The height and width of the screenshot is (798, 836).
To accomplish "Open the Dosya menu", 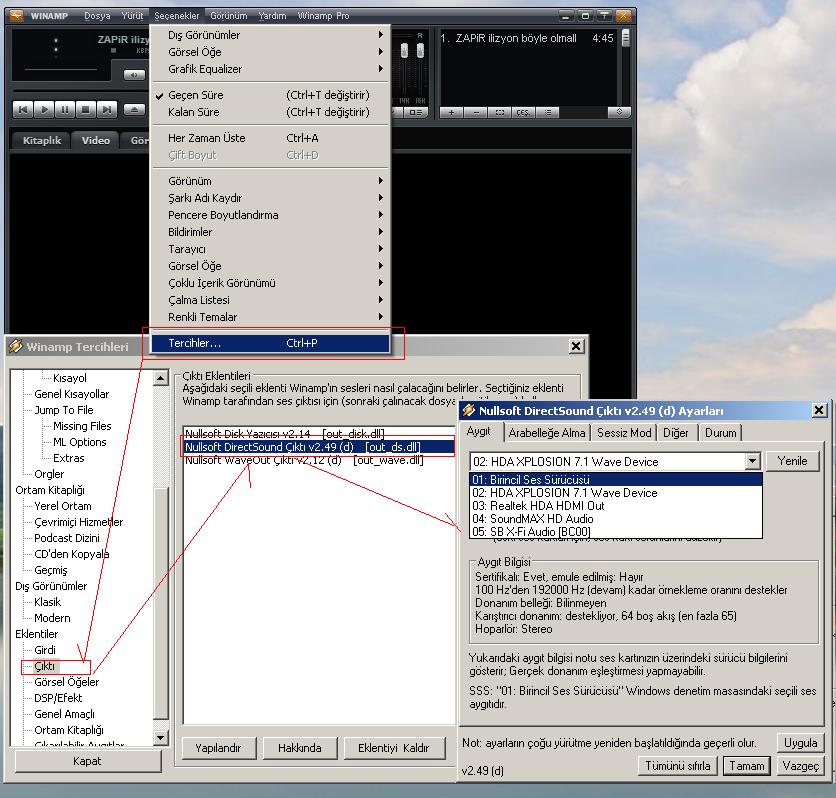I will [x=97, y=16].
